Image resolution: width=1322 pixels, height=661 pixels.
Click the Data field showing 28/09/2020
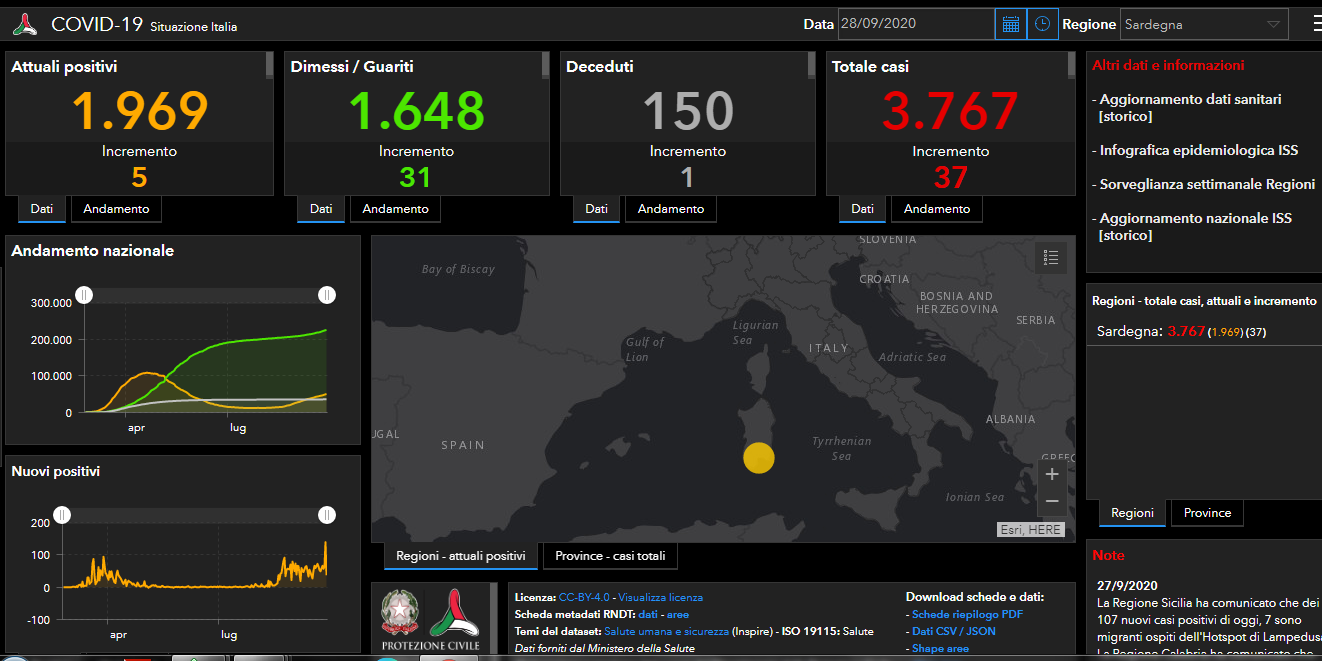point(915,24)
